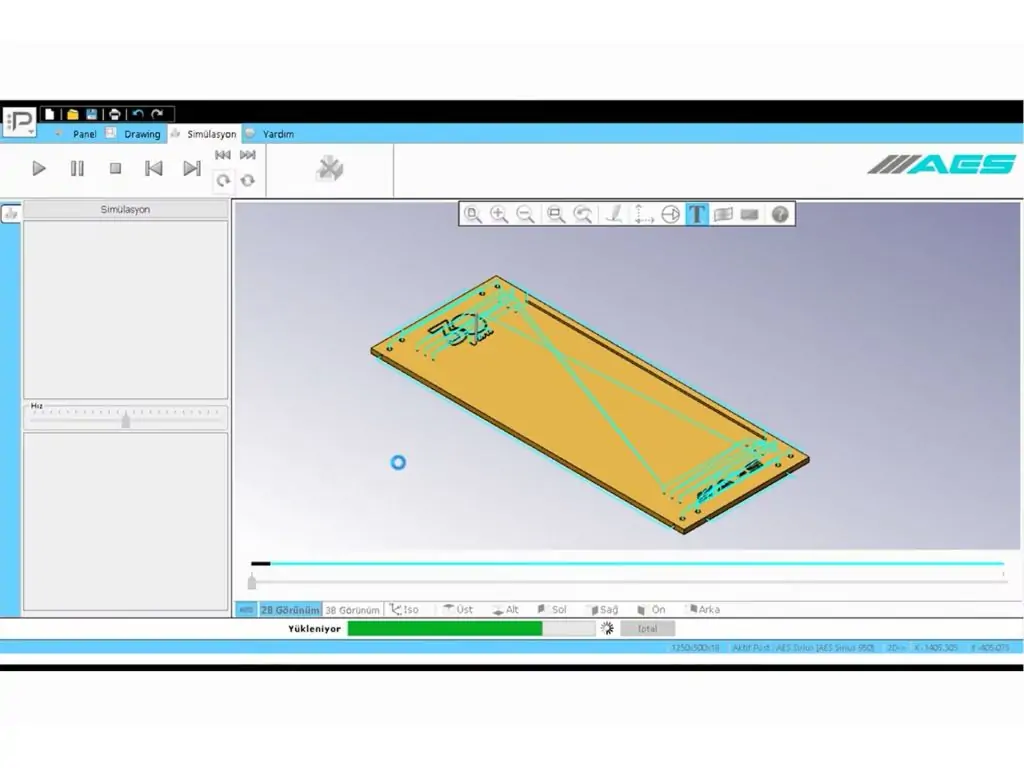The width and height of the screenshot is (1024, 768).
Task: Click the zoom out magnifier icon
Action: tap(525, 214)
